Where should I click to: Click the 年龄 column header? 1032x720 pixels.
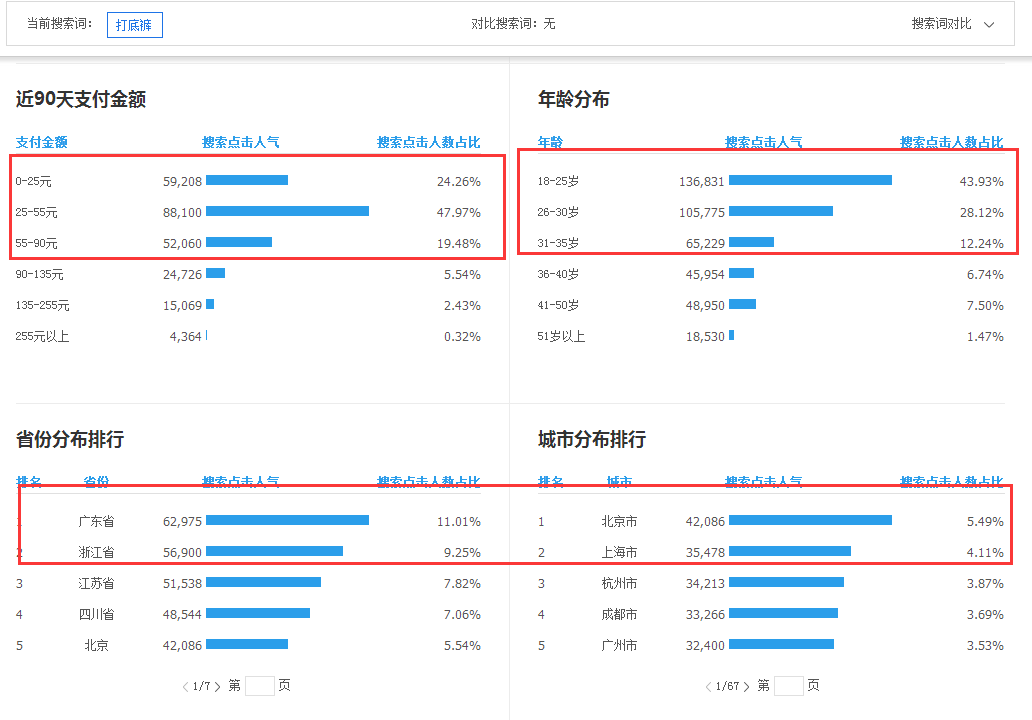pyautogui.click(x=550, y=142)
